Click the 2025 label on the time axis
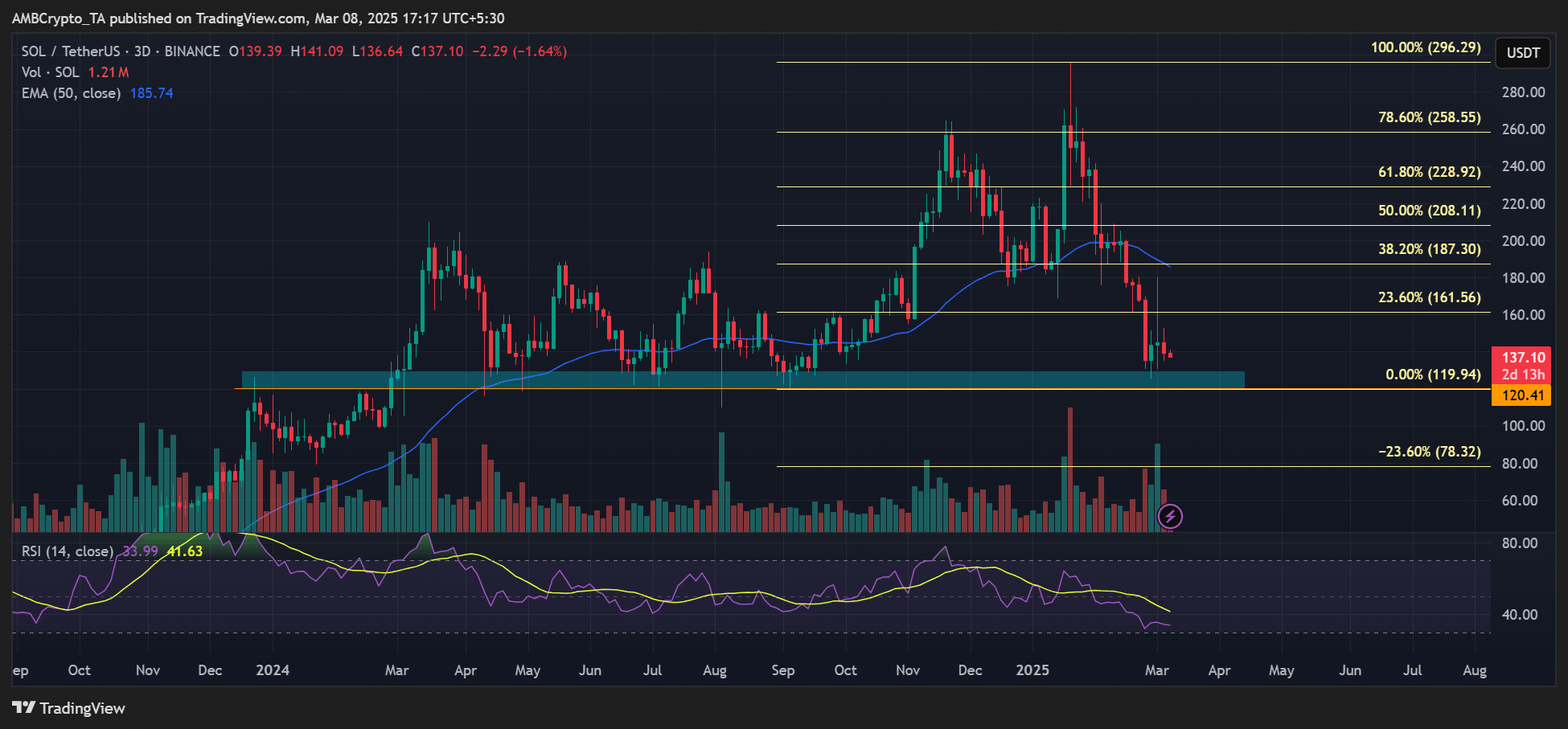 [x=1032, y=670]
